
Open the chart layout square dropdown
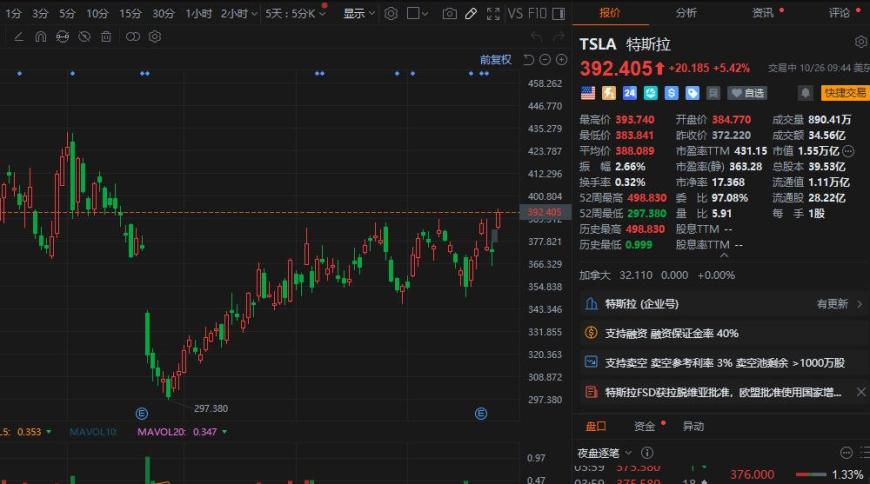(x=417, y=13)
